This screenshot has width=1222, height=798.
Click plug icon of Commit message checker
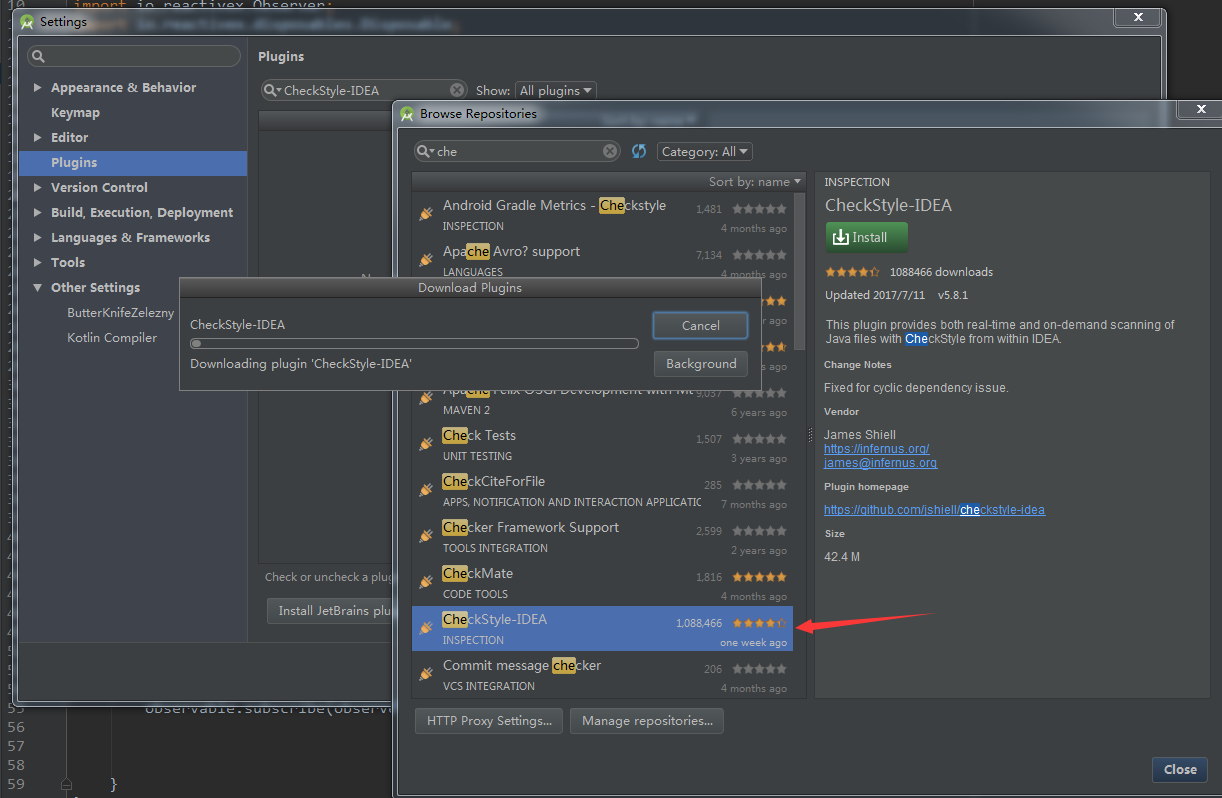point(426,674)
